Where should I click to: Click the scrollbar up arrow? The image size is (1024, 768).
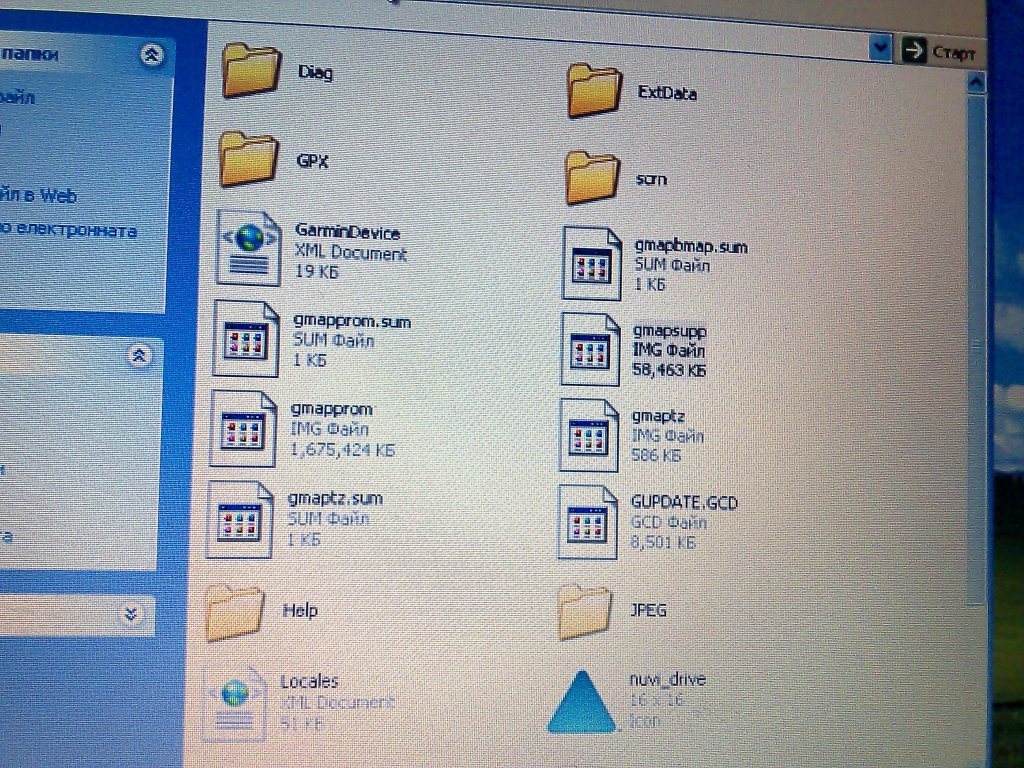(x=976, y=82)
